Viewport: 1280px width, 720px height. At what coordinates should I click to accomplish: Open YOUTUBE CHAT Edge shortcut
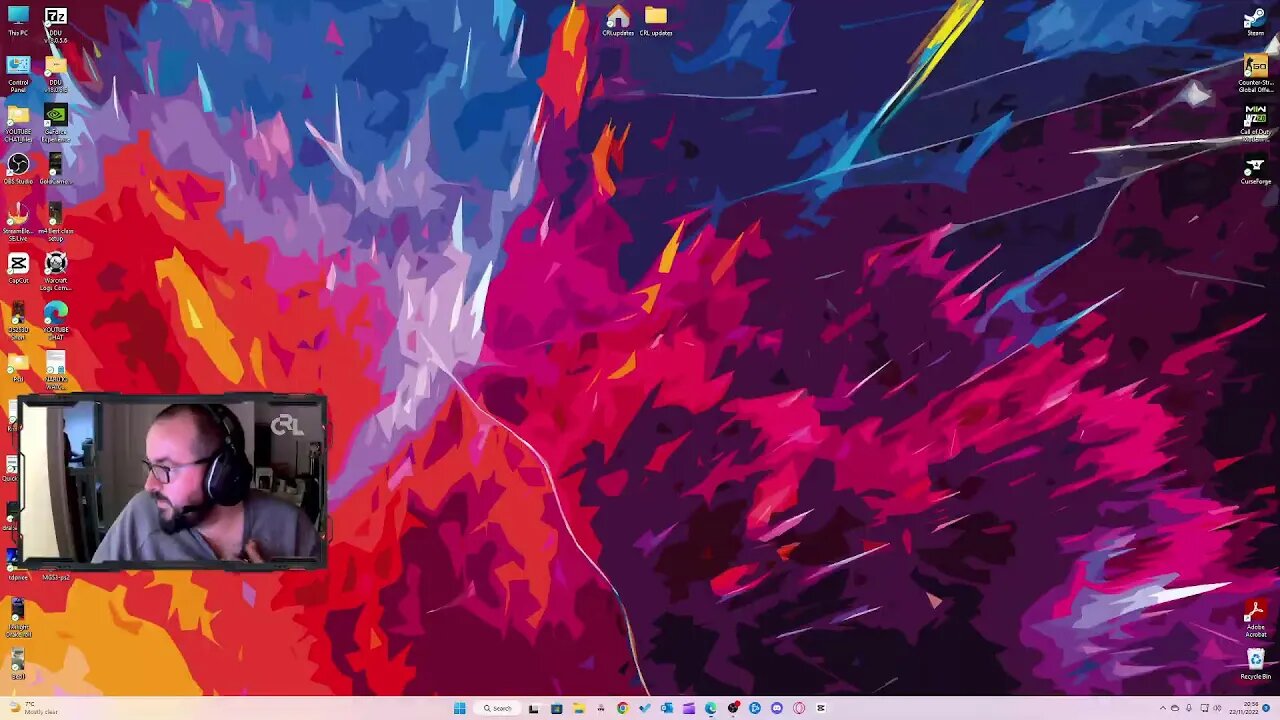(x=56, y=321)
